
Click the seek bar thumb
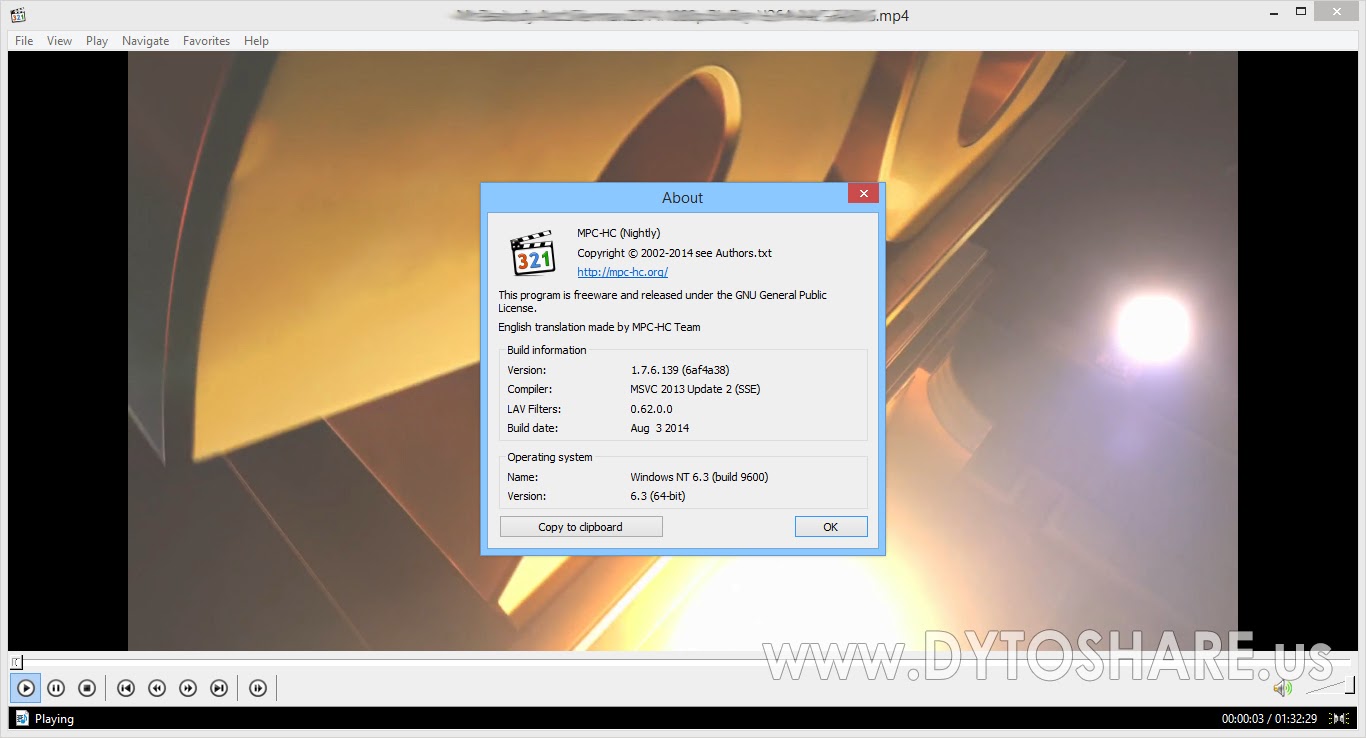pyautogui.click(x=15, y=662)
